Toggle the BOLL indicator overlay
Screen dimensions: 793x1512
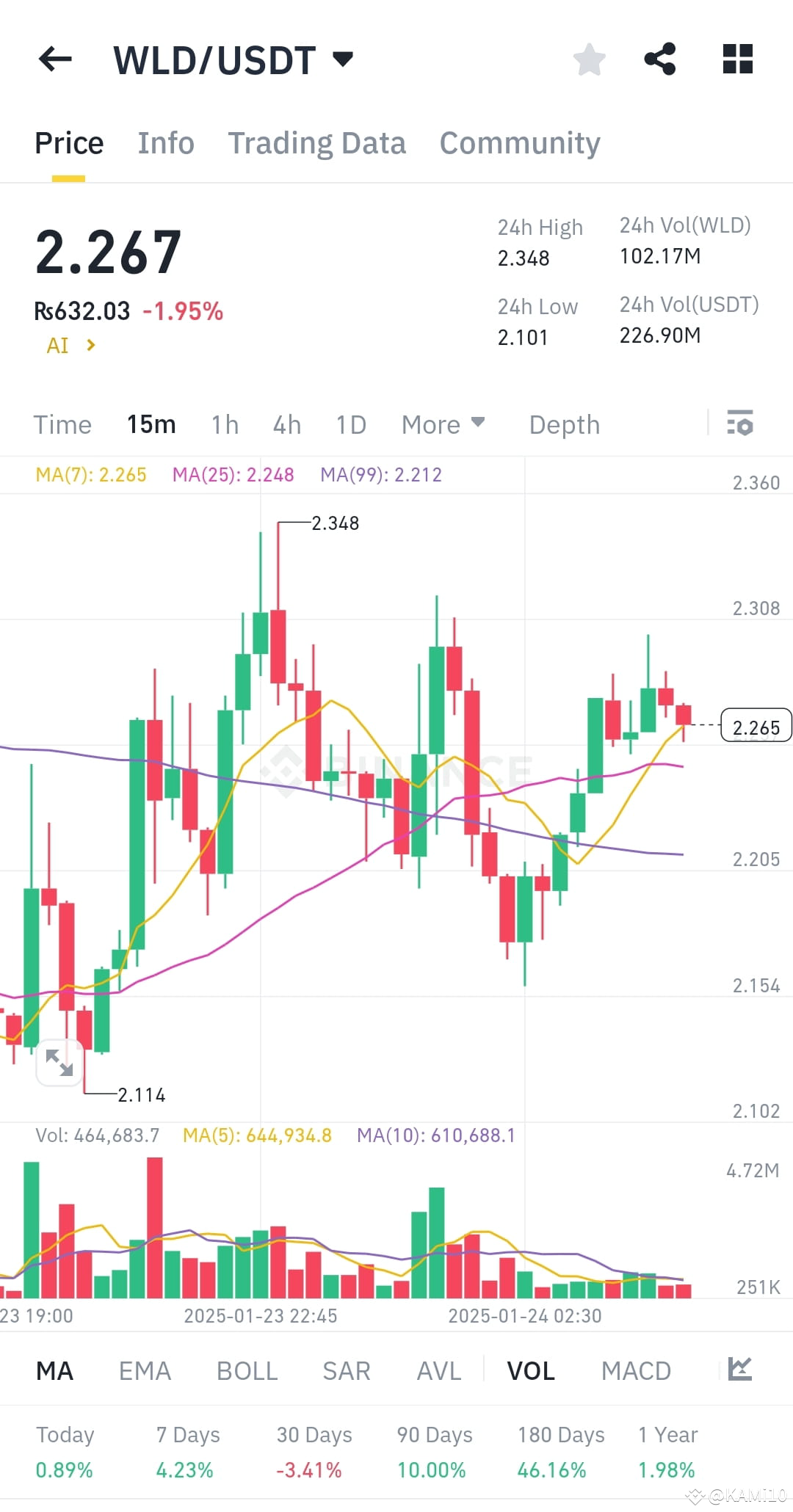tap(247, 1370)
